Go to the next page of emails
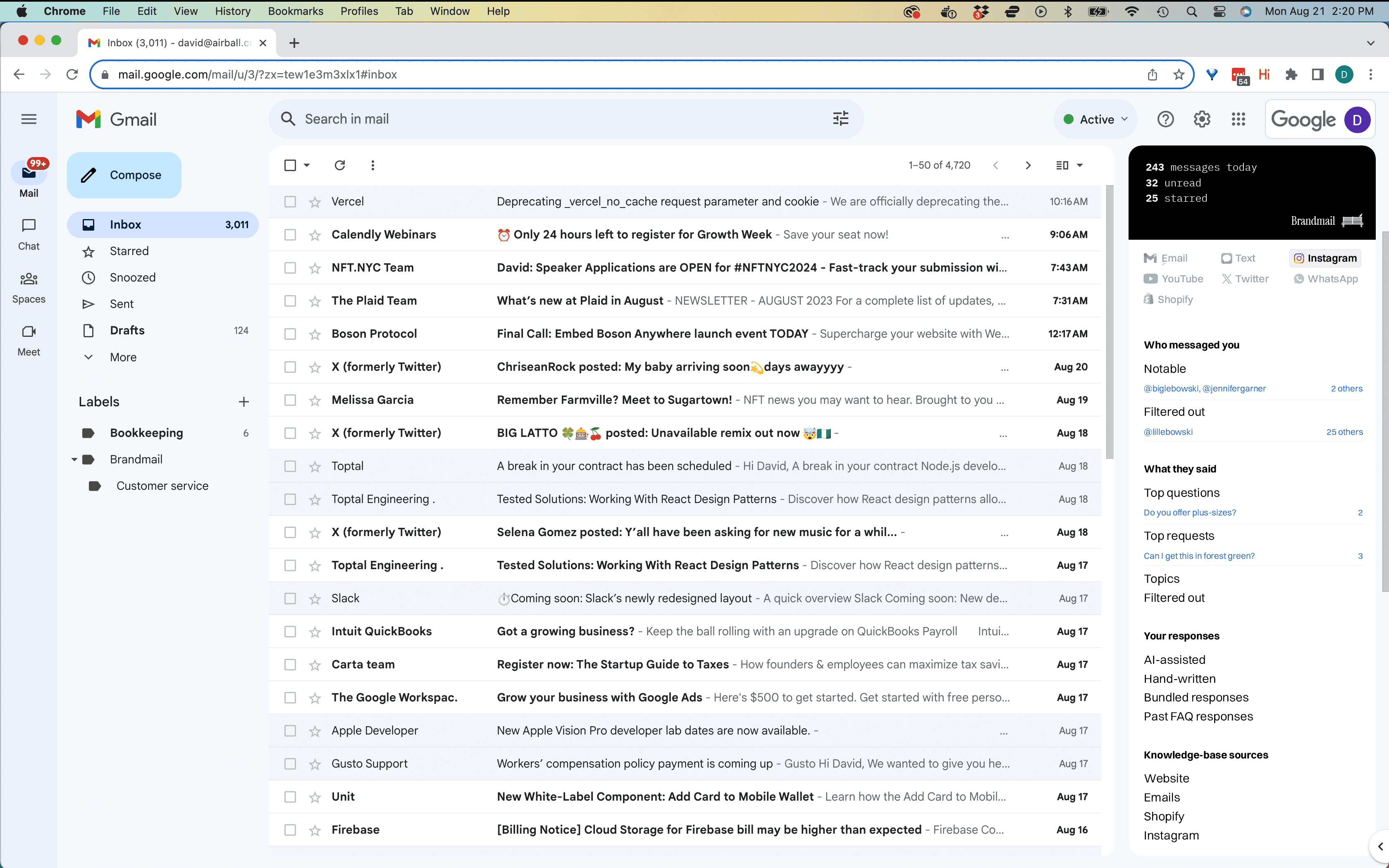The image size is (1389, 868). 1027,165
